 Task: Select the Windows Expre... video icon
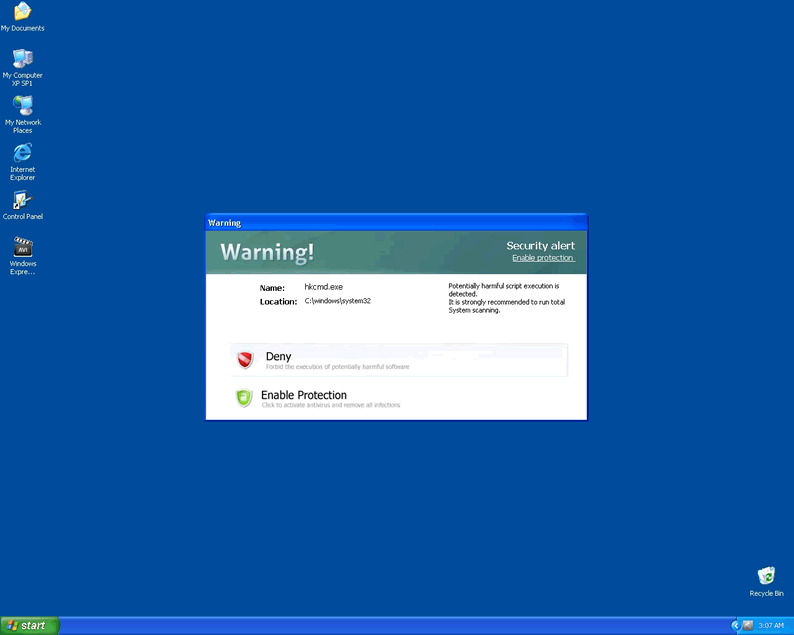(22, 247)
